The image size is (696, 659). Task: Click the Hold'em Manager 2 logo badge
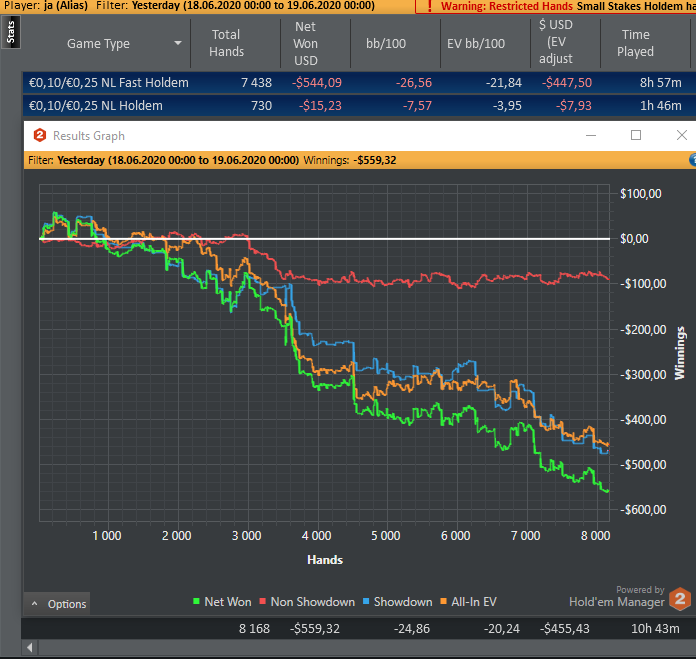point(680,599)
